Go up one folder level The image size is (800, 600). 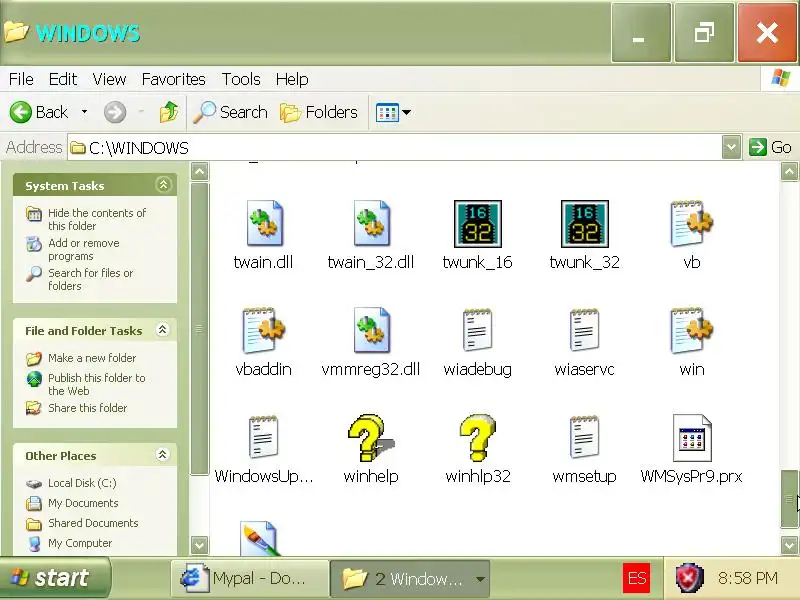[169, 112]
